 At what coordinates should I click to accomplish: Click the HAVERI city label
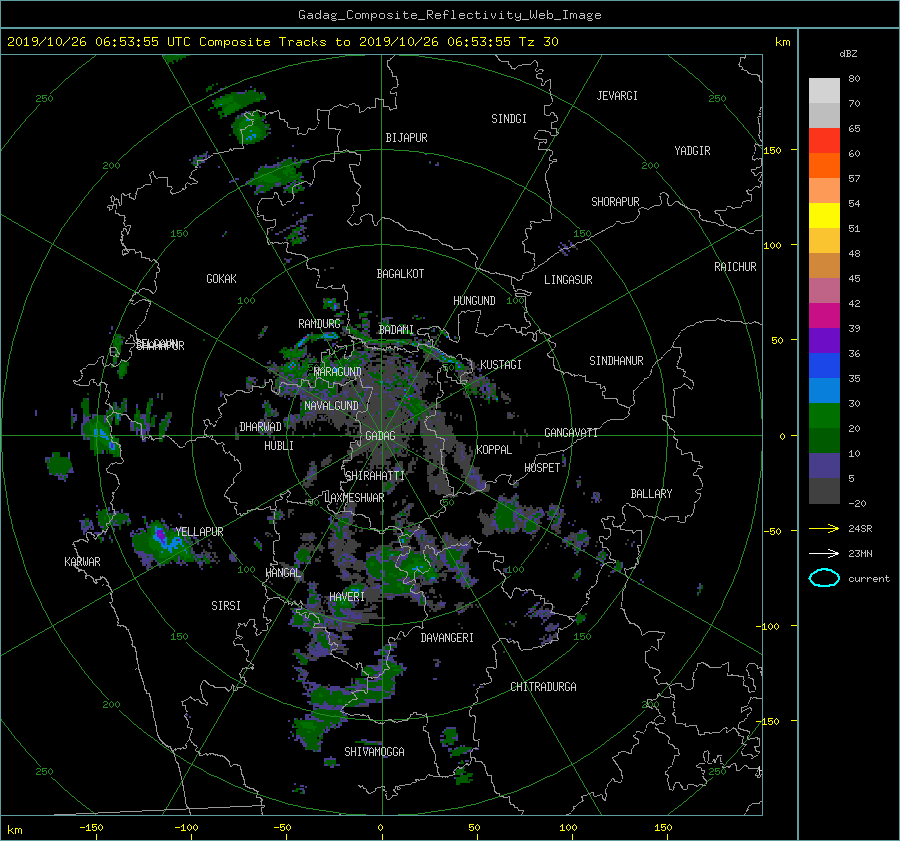click(x=347, y=597)
